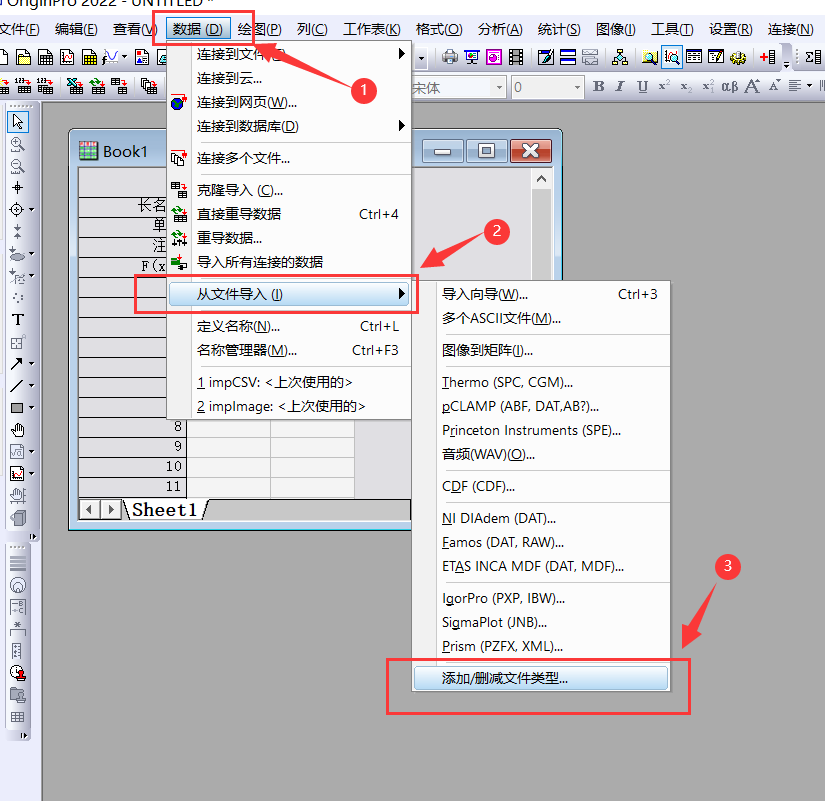Viewport: 825px width, 801px height.
Task: Click the new graph toolbar icon
Action: click(x=67, y=57)
